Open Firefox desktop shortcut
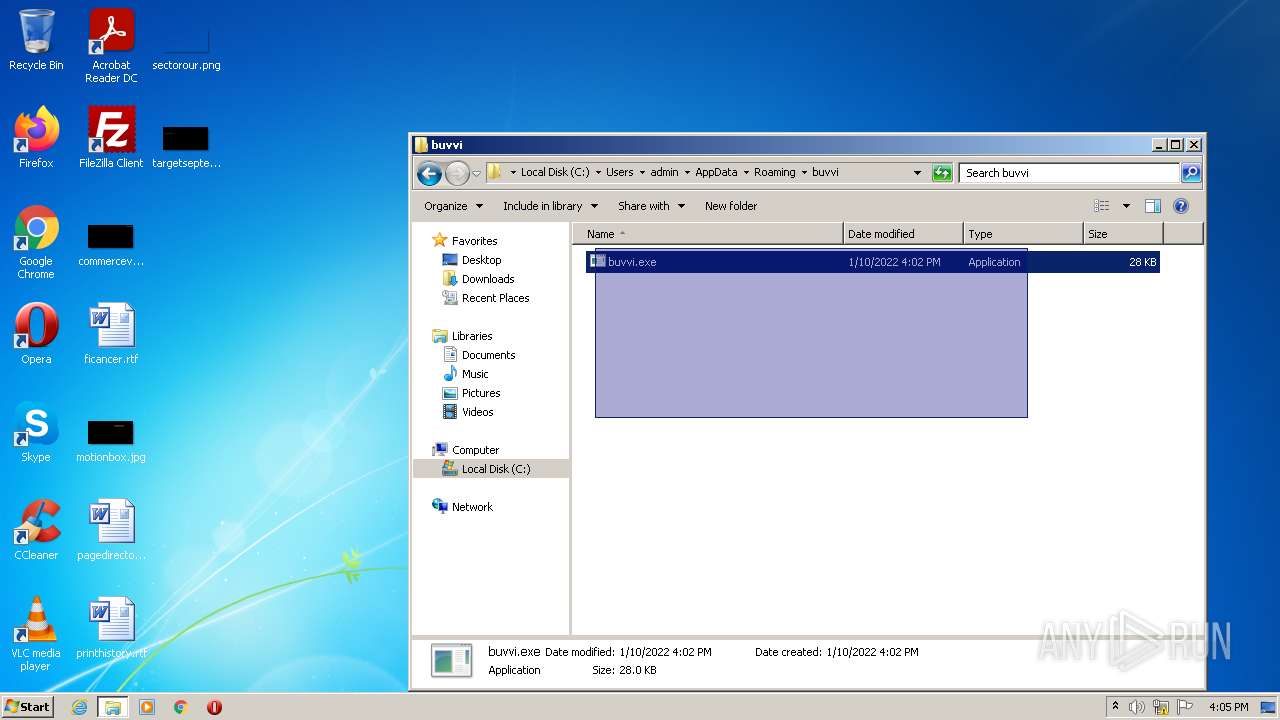 tap(36, 138)
